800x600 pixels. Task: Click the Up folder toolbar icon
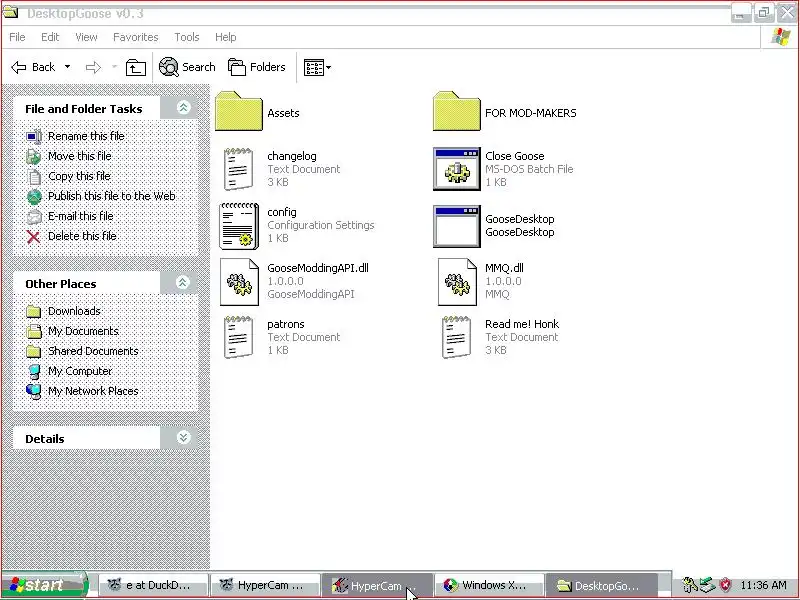136,67
